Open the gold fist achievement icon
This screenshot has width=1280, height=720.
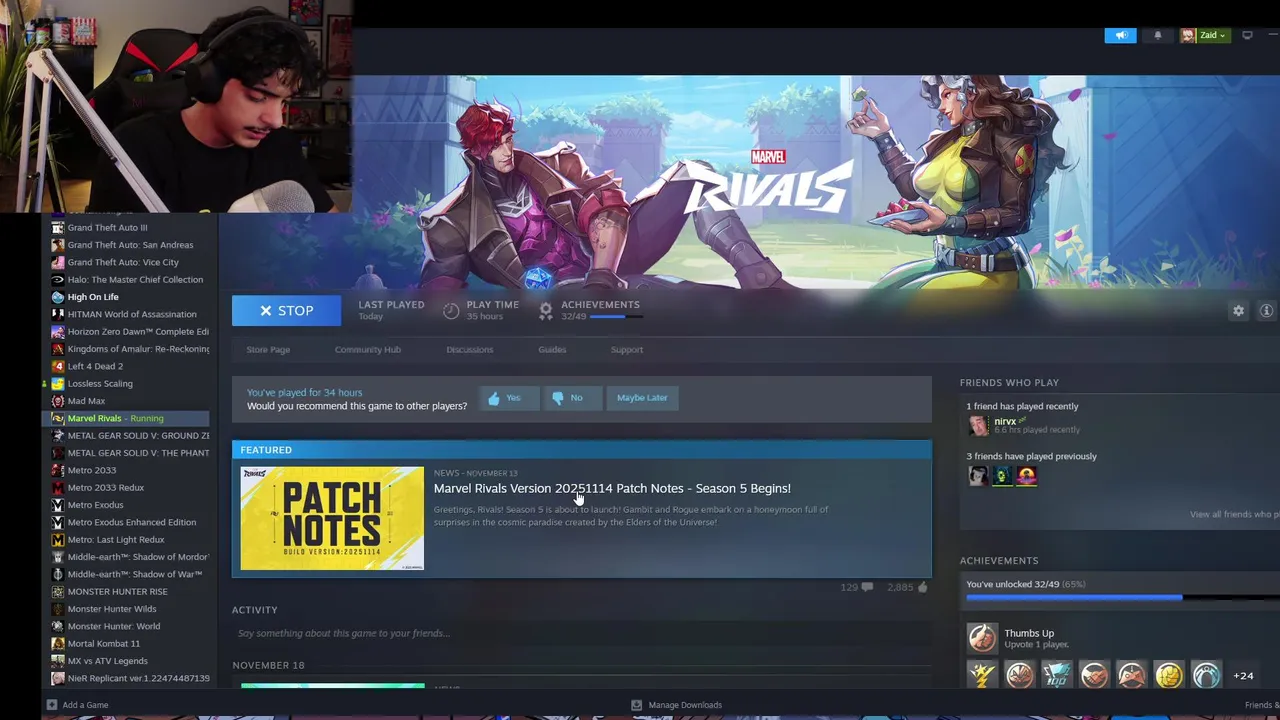[x=1169, y=676]
